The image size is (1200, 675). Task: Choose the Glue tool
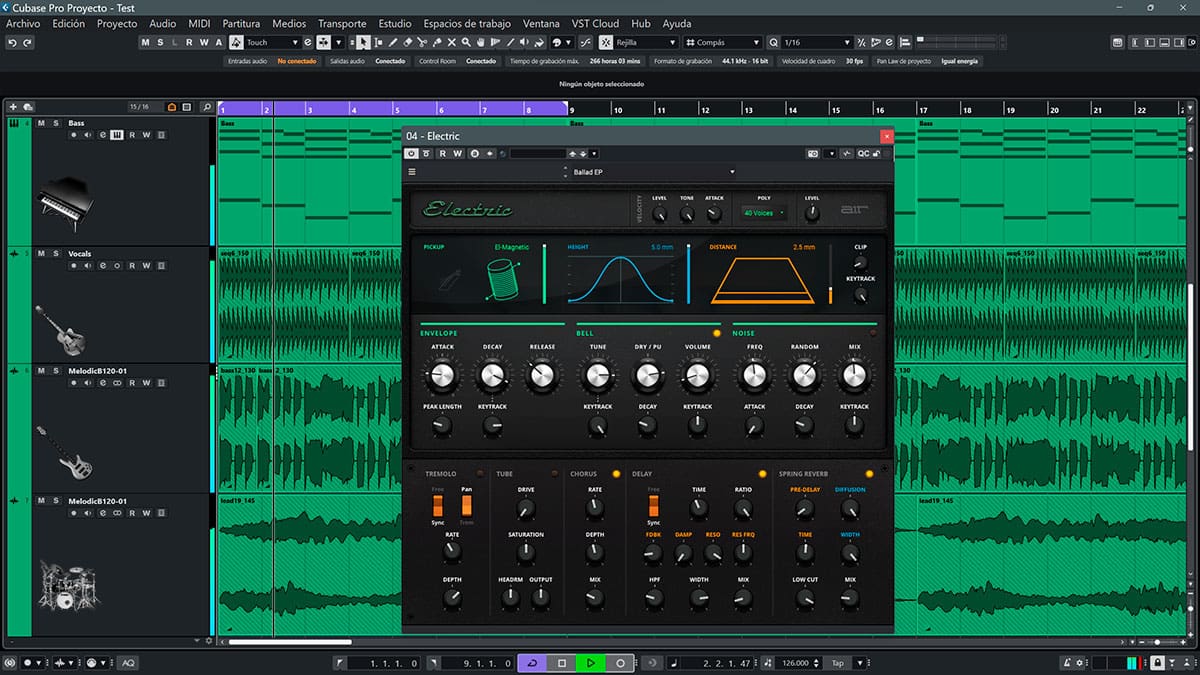[438, 43]
